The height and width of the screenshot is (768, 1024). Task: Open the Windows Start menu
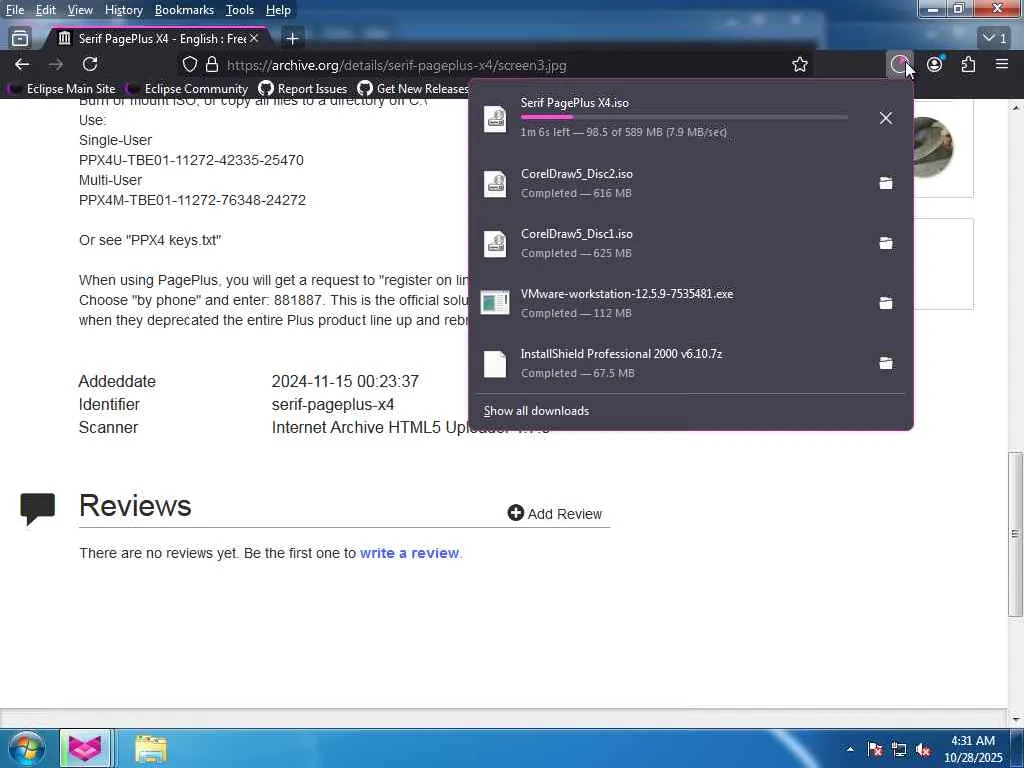(26, 748)
